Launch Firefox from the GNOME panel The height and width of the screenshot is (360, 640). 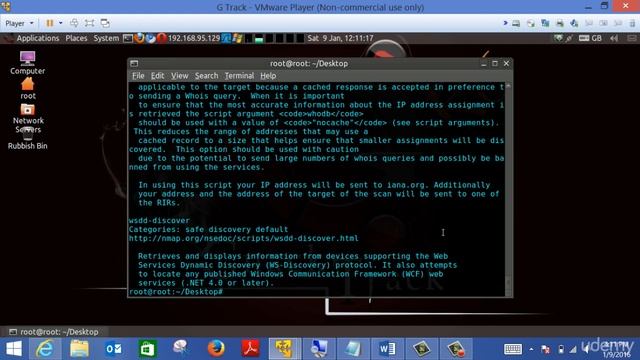[139, 38]
